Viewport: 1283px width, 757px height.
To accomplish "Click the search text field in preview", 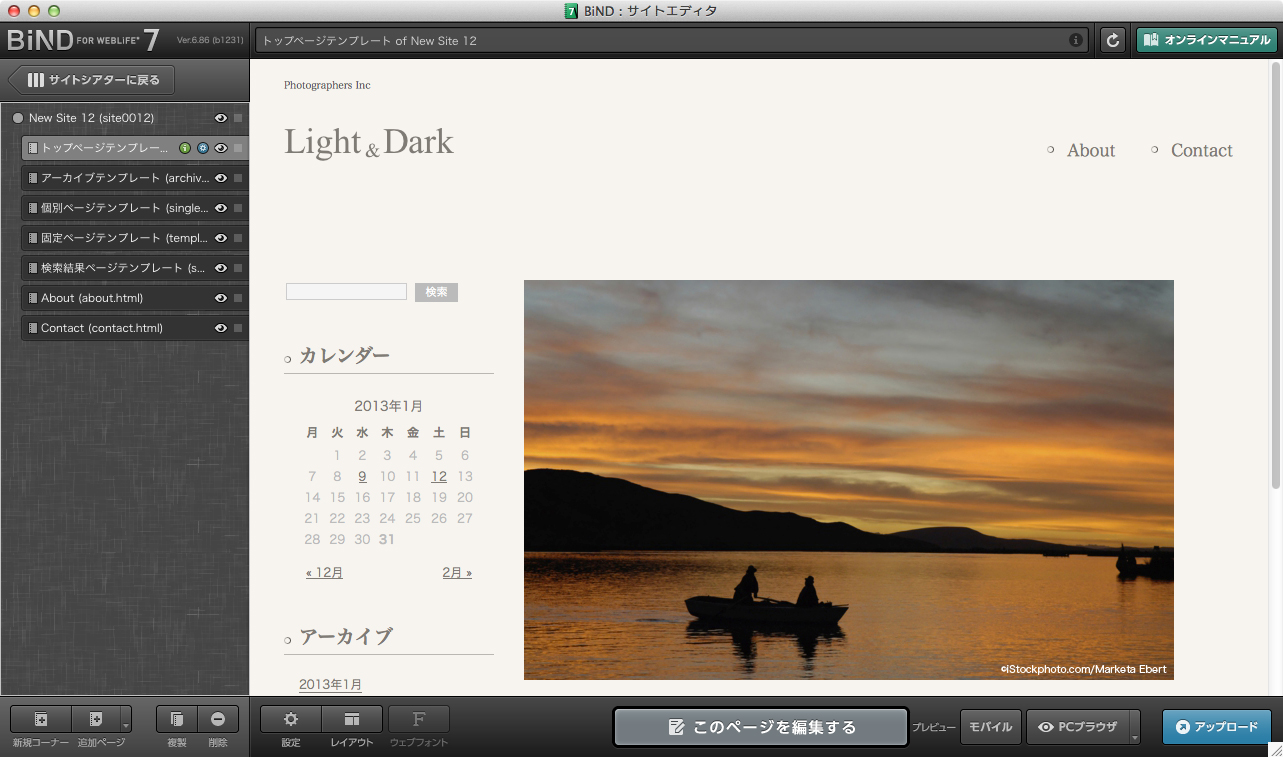I will point(346,292).
